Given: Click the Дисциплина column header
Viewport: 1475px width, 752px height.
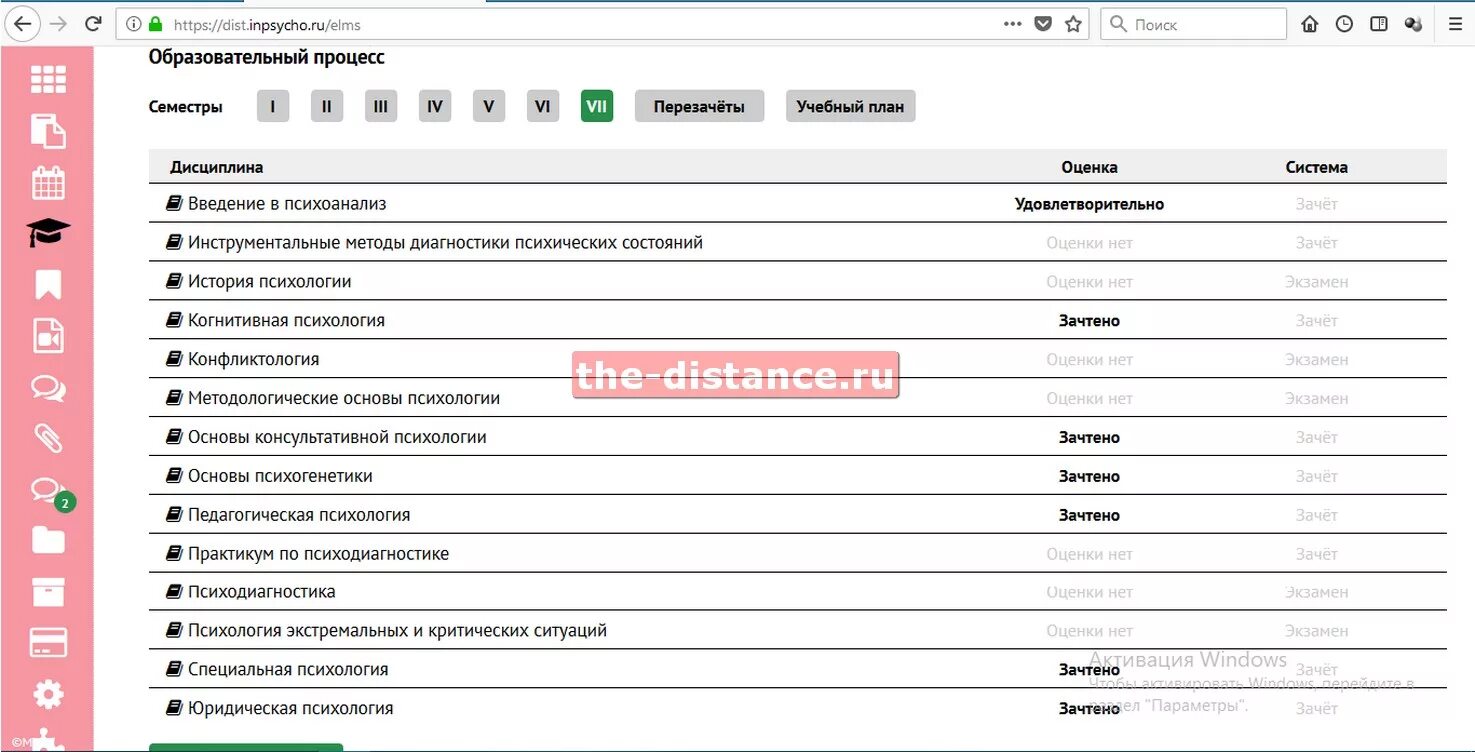Looking at the screenshot, I should tap(217, 167).
